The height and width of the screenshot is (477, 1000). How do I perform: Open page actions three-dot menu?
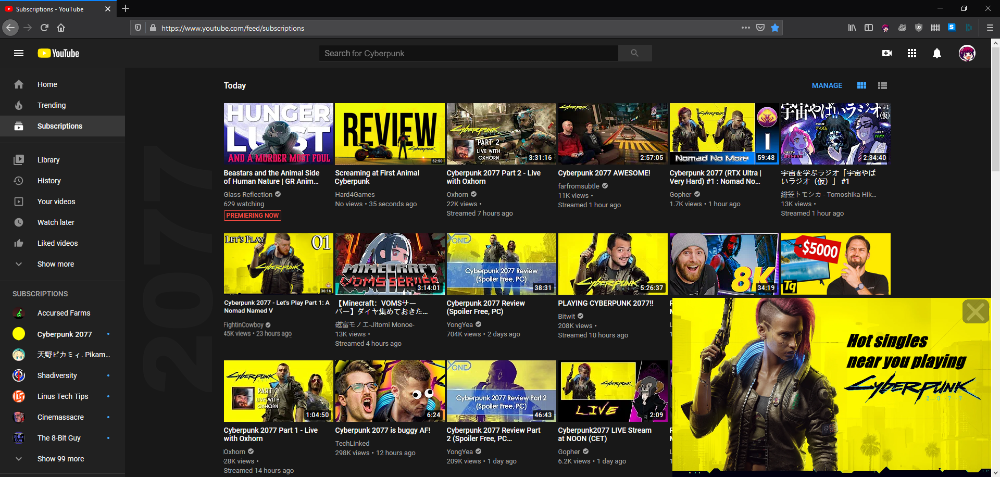tap(746, 27)
